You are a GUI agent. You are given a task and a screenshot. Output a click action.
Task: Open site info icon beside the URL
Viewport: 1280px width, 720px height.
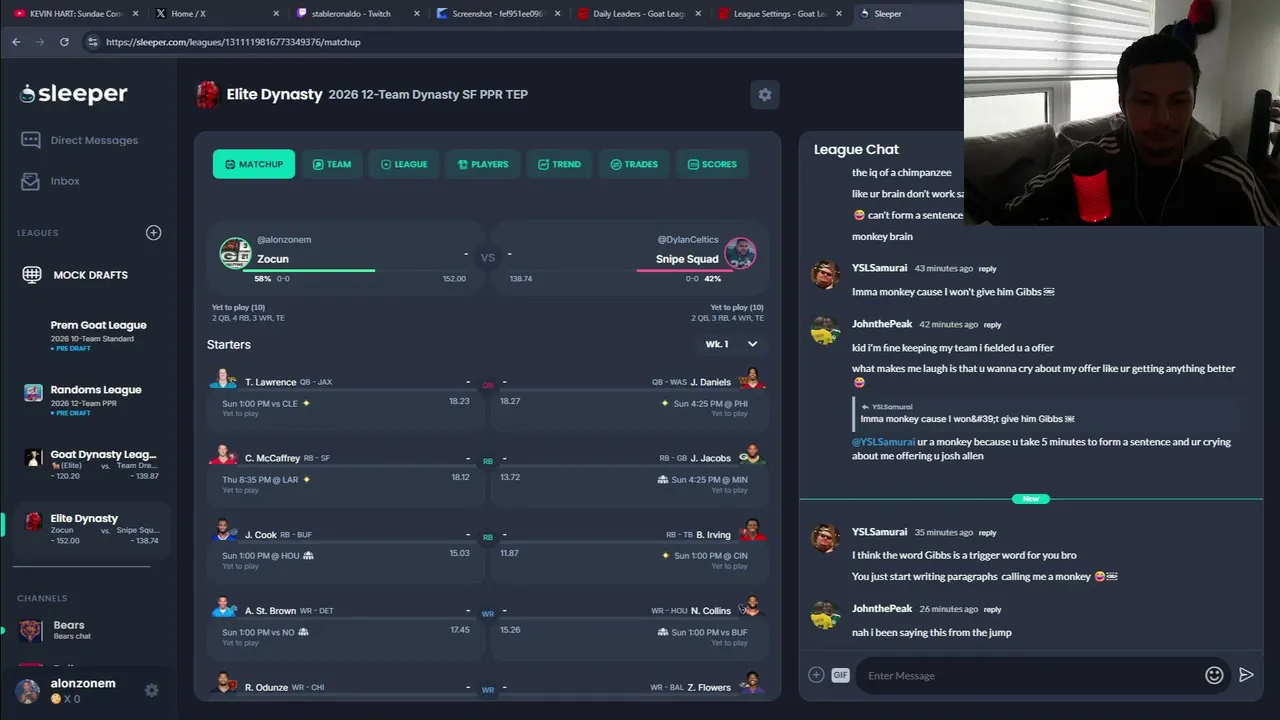pos(92,42)
